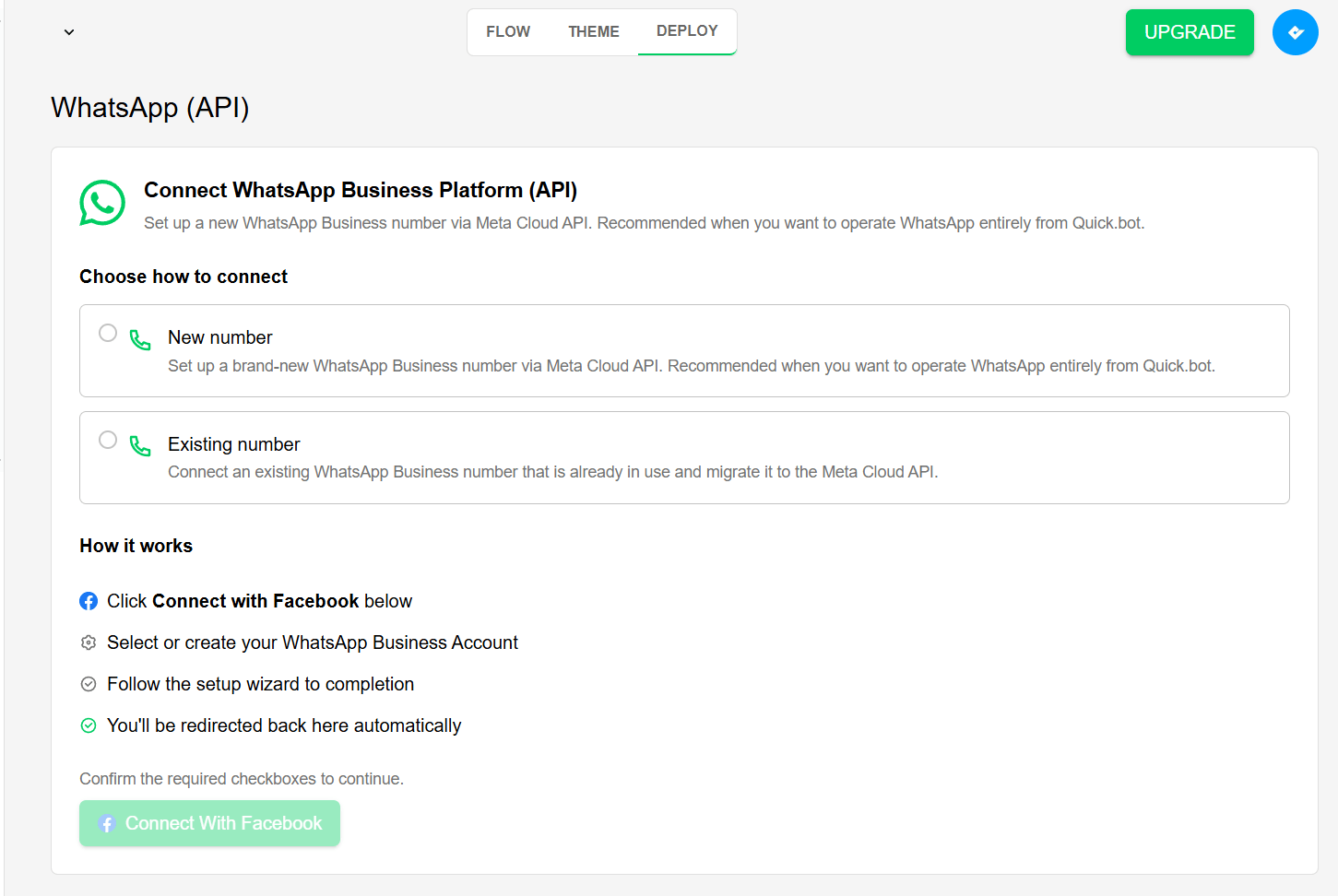Click the Facebook icon in How it works

(x=89, y=601)
